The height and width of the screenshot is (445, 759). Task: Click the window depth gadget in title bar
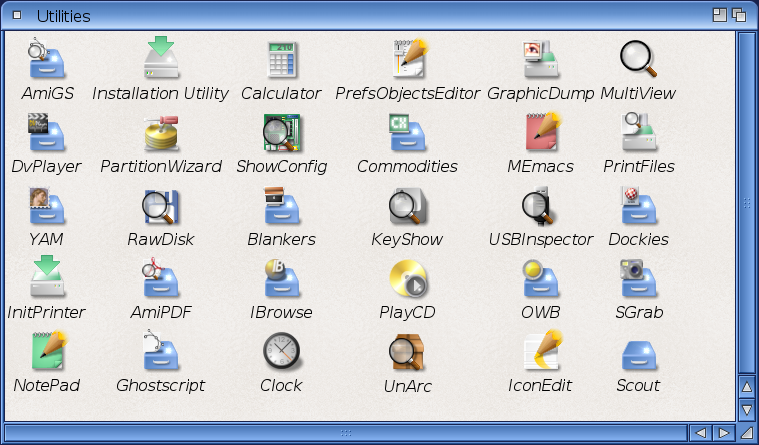coord(739,15)
